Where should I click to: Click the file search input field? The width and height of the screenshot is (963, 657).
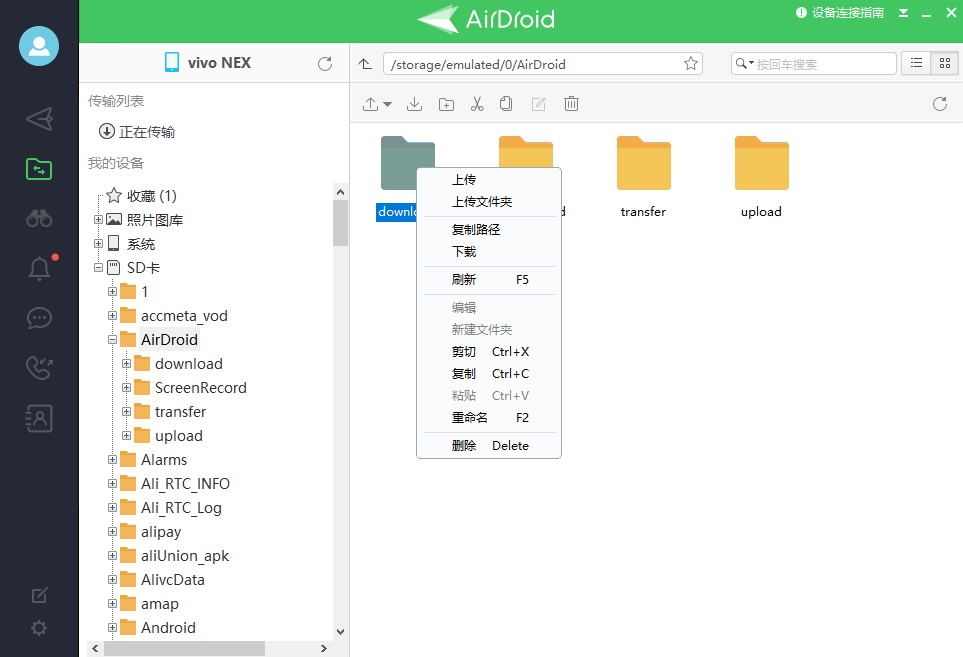pyautogui.click(x=824, y=64)
